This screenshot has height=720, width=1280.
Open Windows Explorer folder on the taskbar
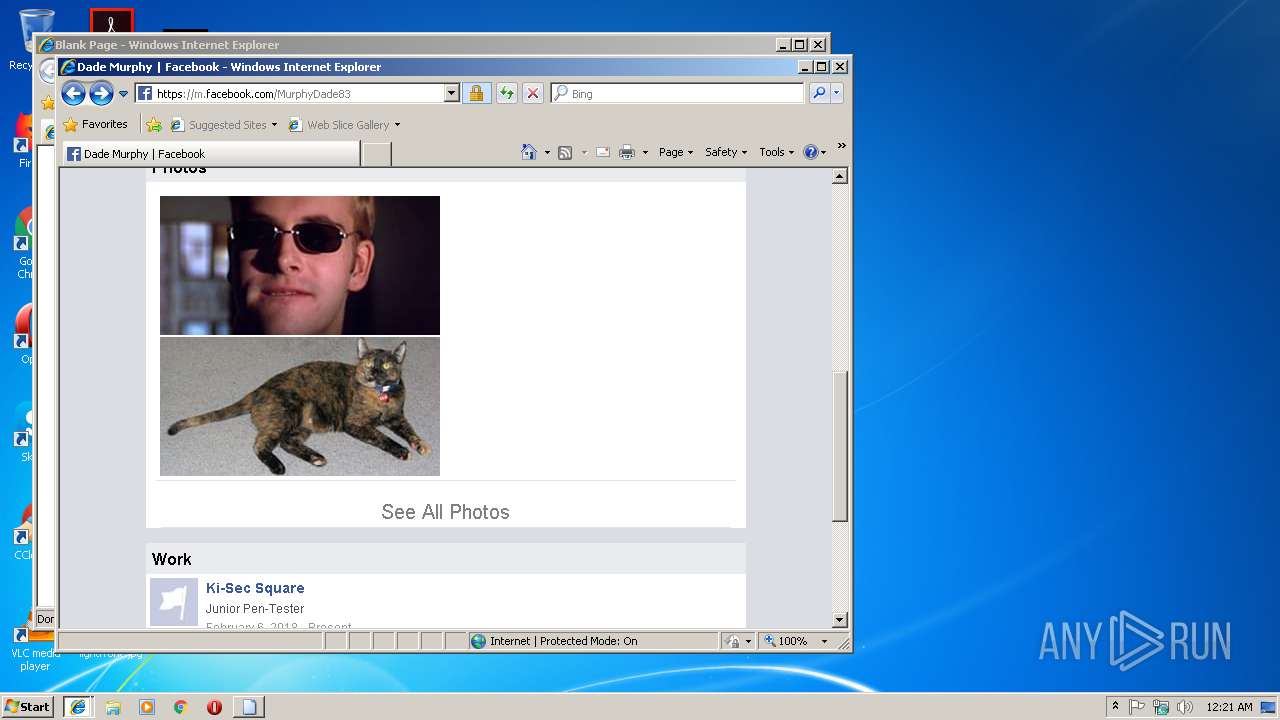(113, 707)
